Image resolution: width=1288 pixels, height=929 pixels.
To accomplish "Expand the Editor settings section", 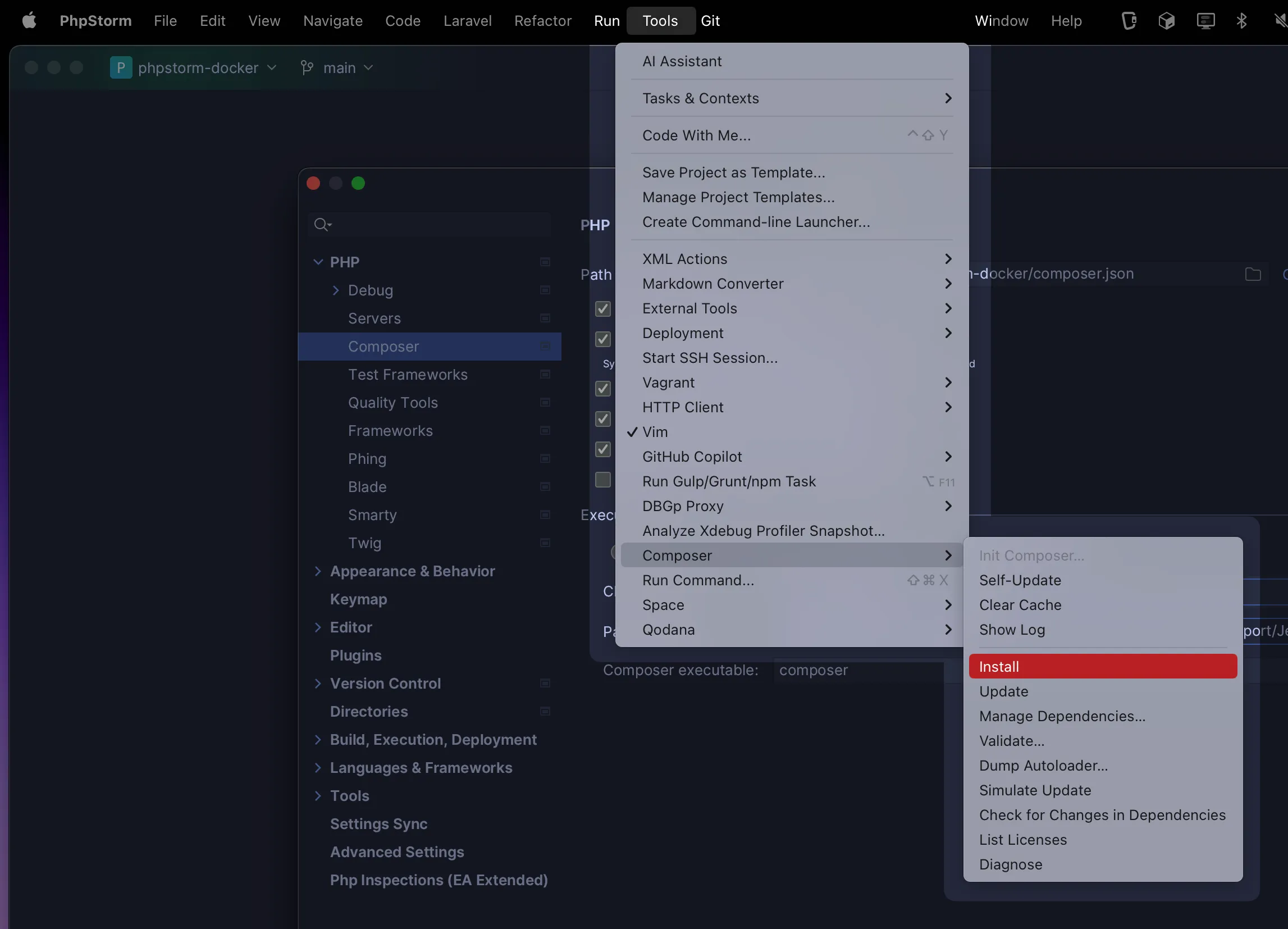I will 318,627.
